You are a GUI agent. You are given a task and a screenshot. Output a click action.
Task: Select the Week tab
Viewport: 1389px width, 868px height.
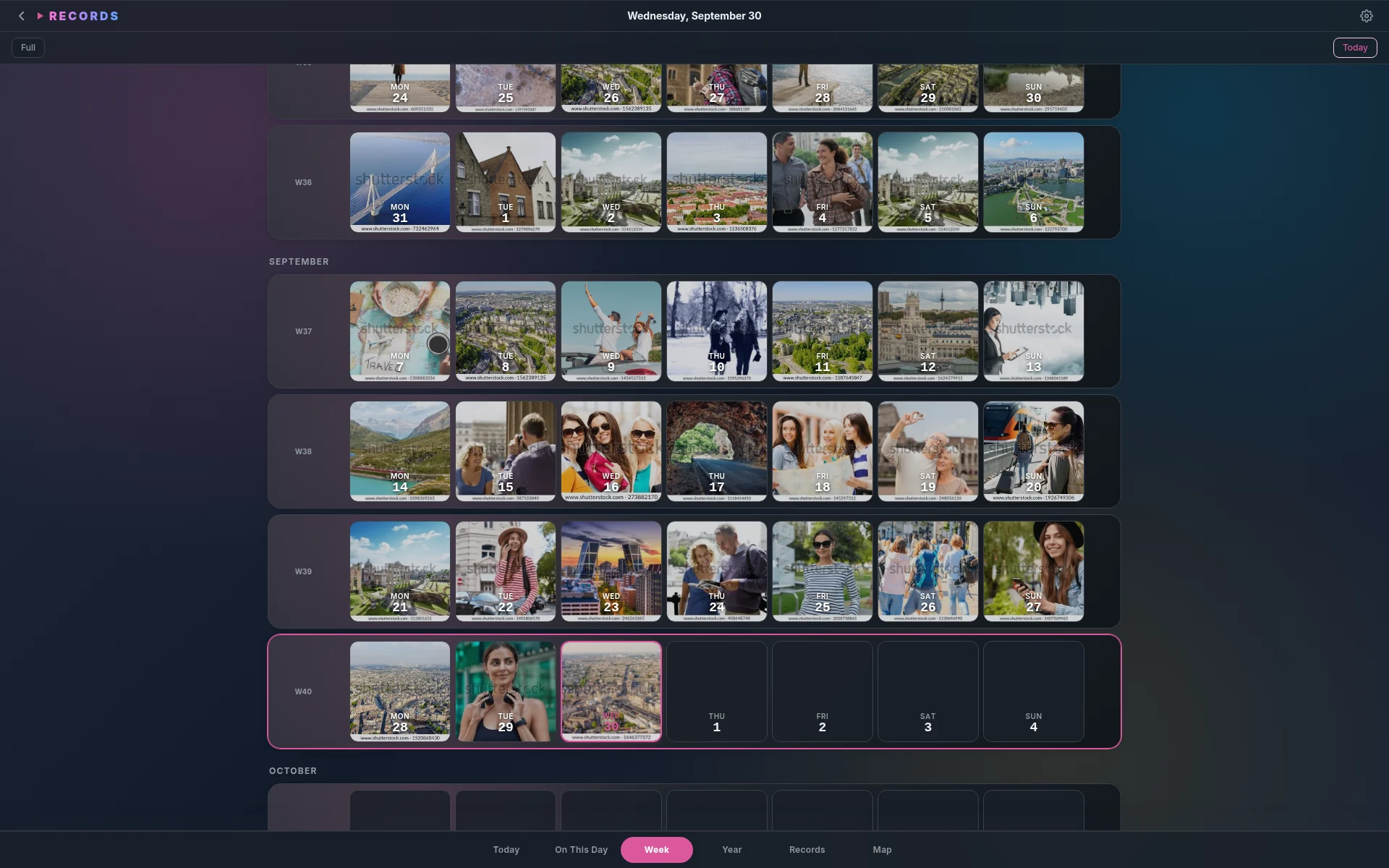tap(656, 850)
